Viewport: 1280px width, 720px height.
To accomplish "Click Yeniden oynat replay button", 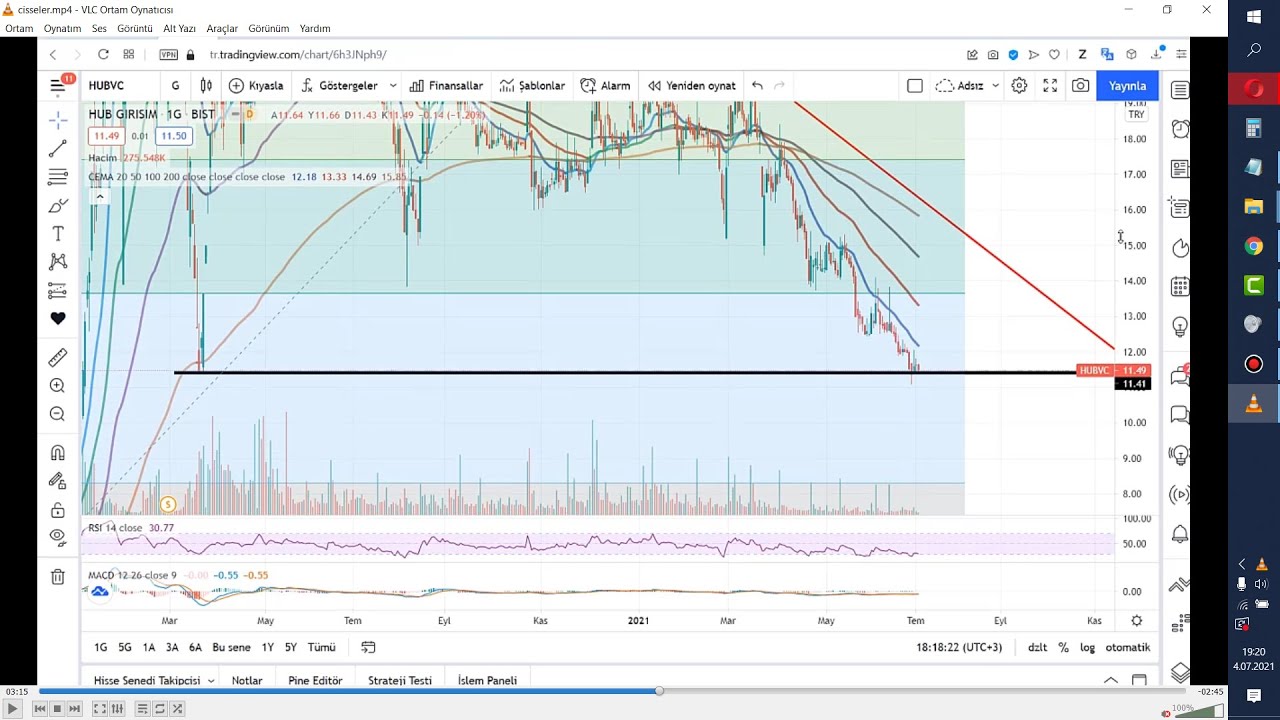I will [x=692, y=86].
